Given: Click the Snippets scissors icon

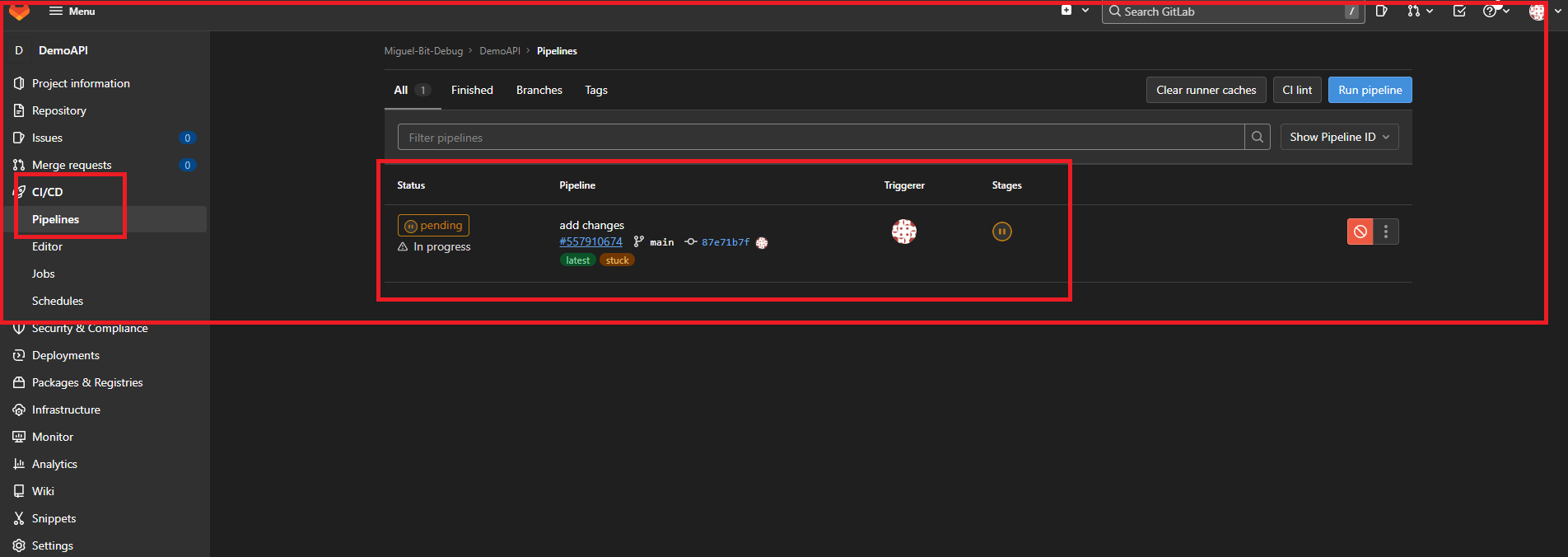Looking at the screenshot, I should (x=19, y=518).
